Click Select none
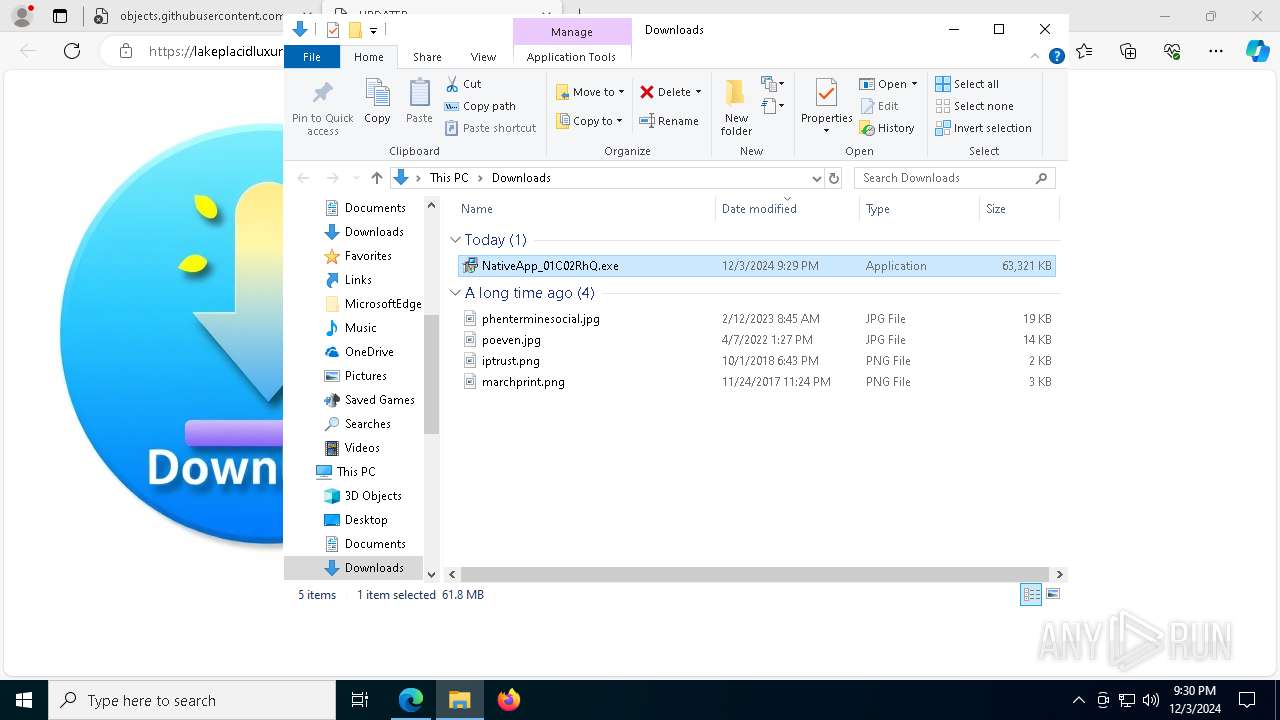Viewport: 1280px width, 720px height. pos(974,106)
